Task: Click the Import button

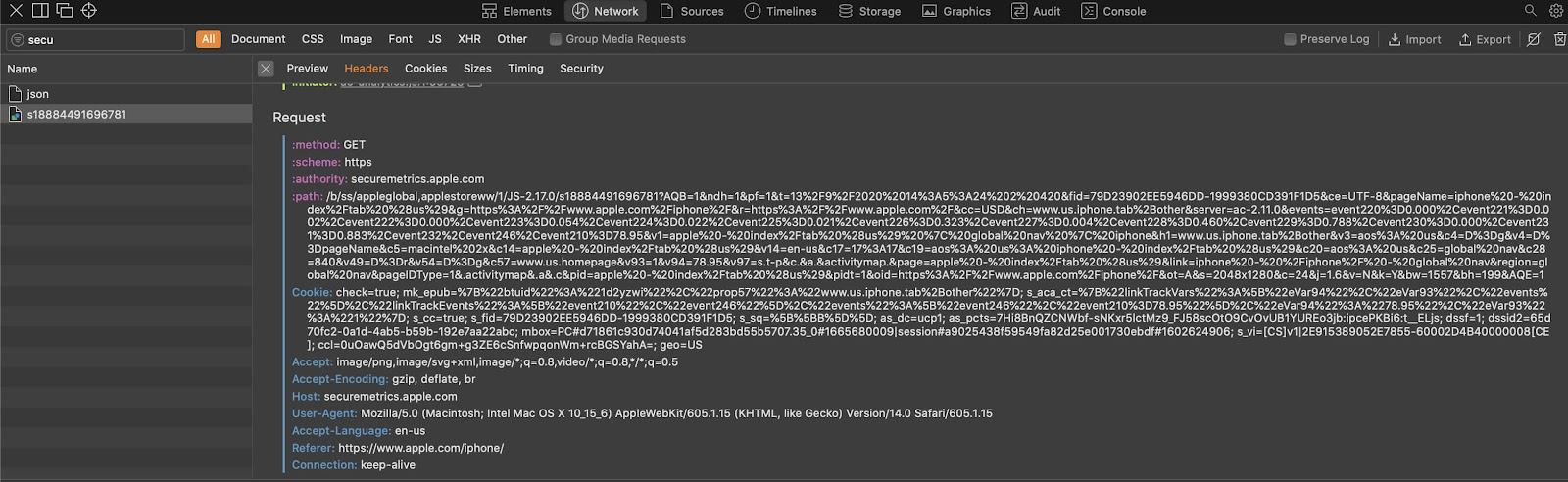Action: [1414, 39]
